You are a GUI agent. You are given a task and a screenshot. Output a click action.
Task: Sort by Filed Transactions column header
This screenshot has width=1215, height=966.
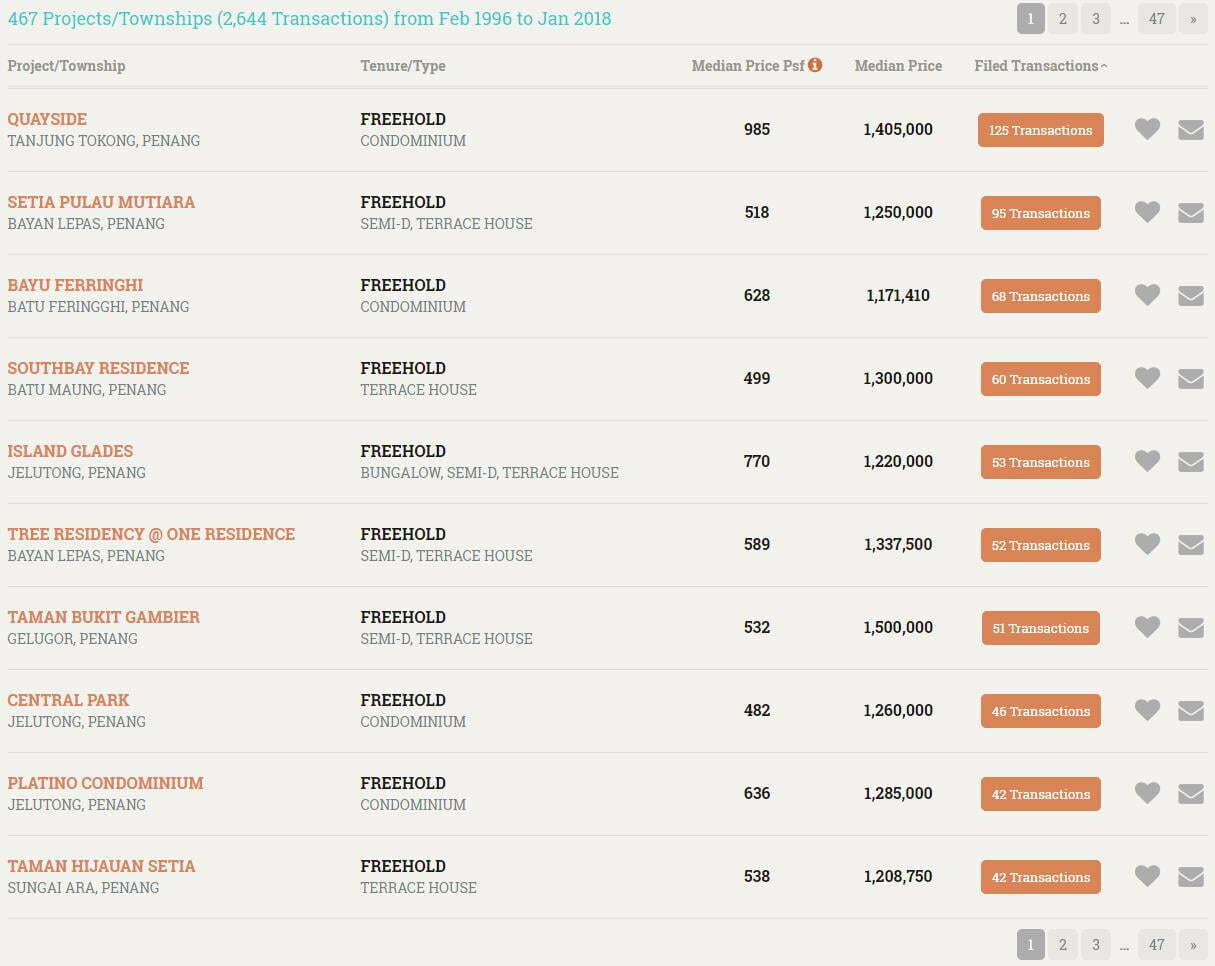click(1040, 66)
